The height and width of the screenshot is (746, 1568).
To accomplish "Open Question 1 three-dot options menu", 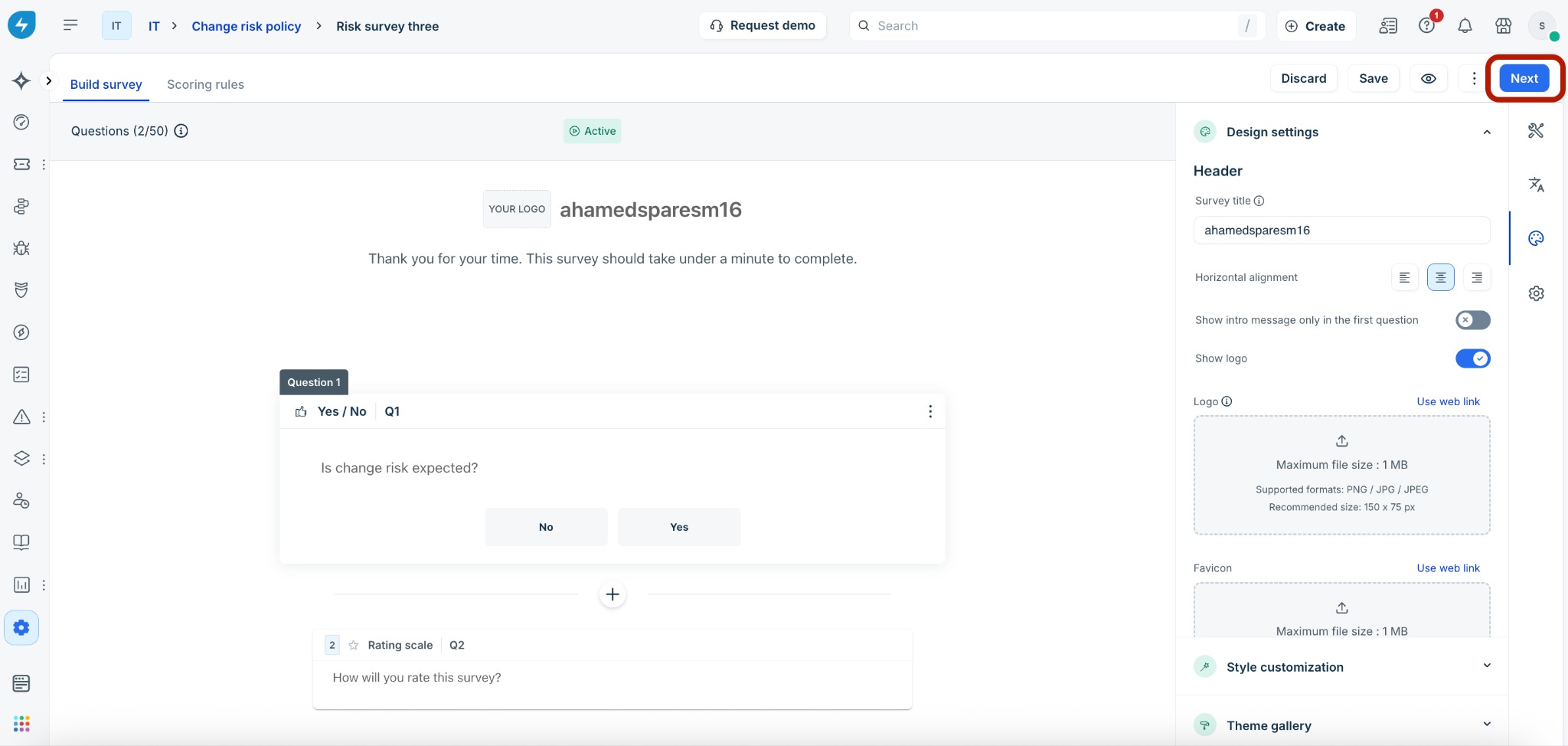I will tap(930, 411).
